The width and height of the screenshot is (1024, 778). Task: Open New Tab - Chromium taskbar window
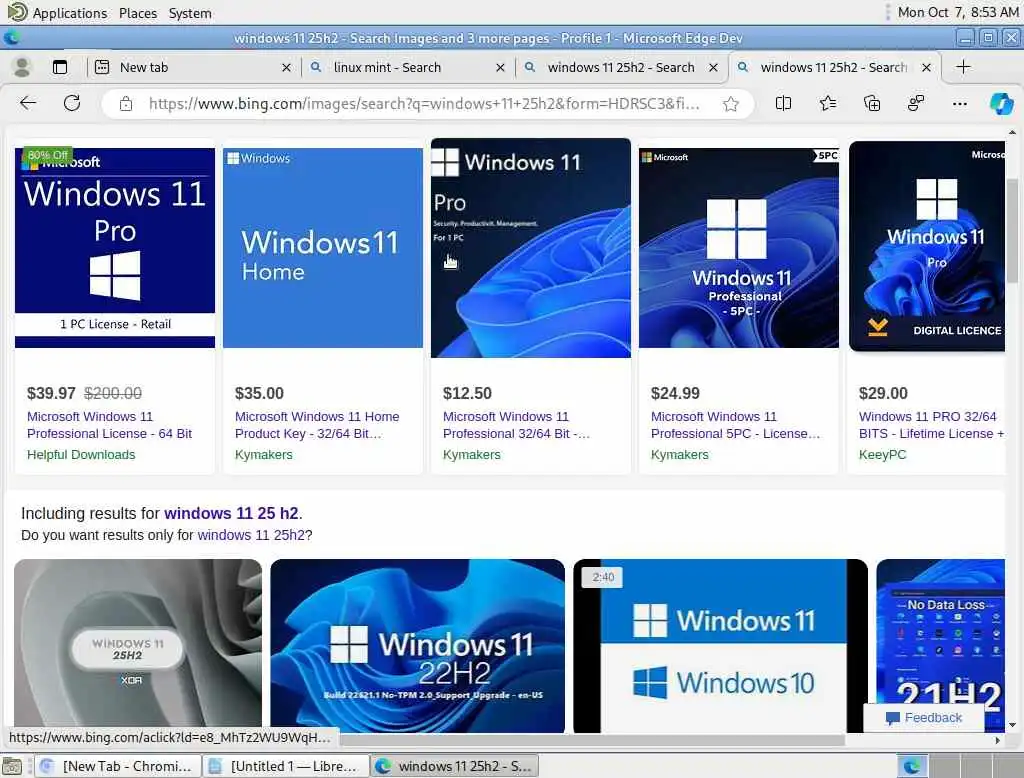(117, 766)
